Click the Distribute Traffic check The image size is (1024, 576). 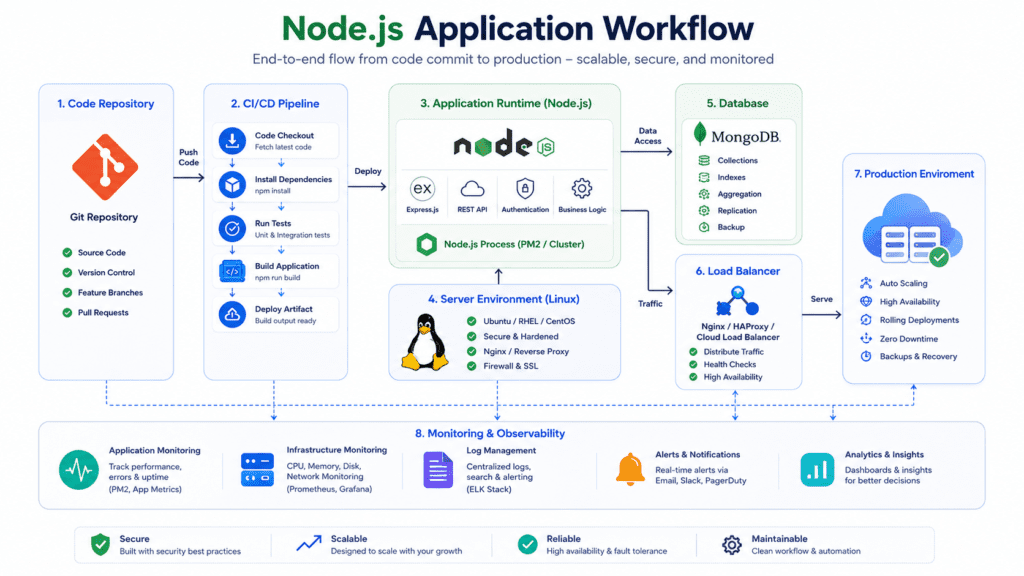coord(694,351)
